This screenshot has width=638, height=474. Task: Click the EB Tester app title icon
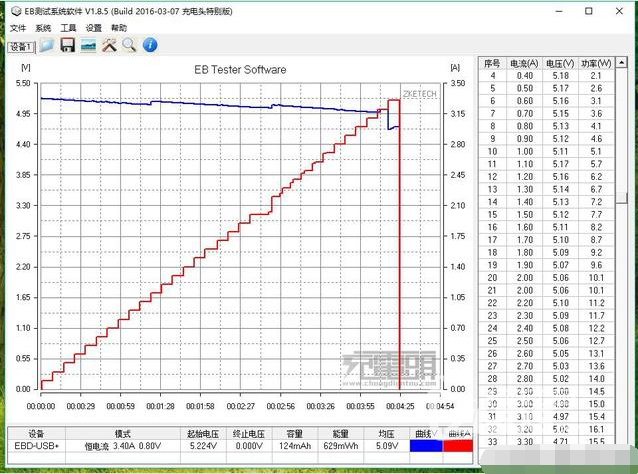[x=16, y=11]
